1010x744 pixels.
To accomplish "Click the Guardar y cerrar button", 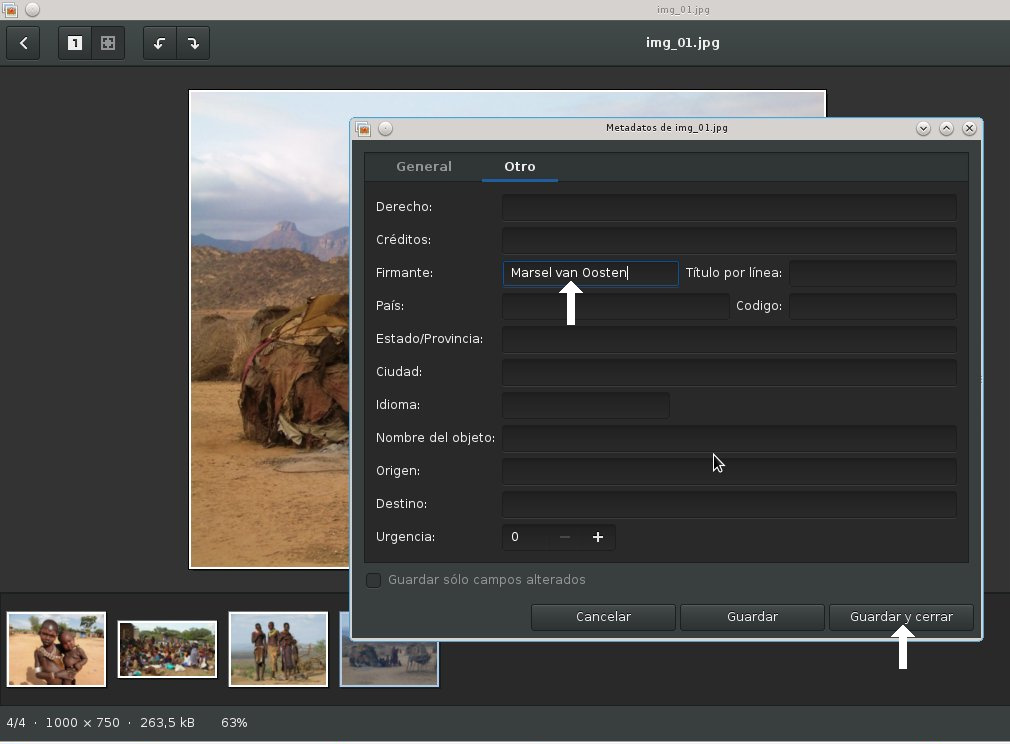I will (x=901, y=617).
